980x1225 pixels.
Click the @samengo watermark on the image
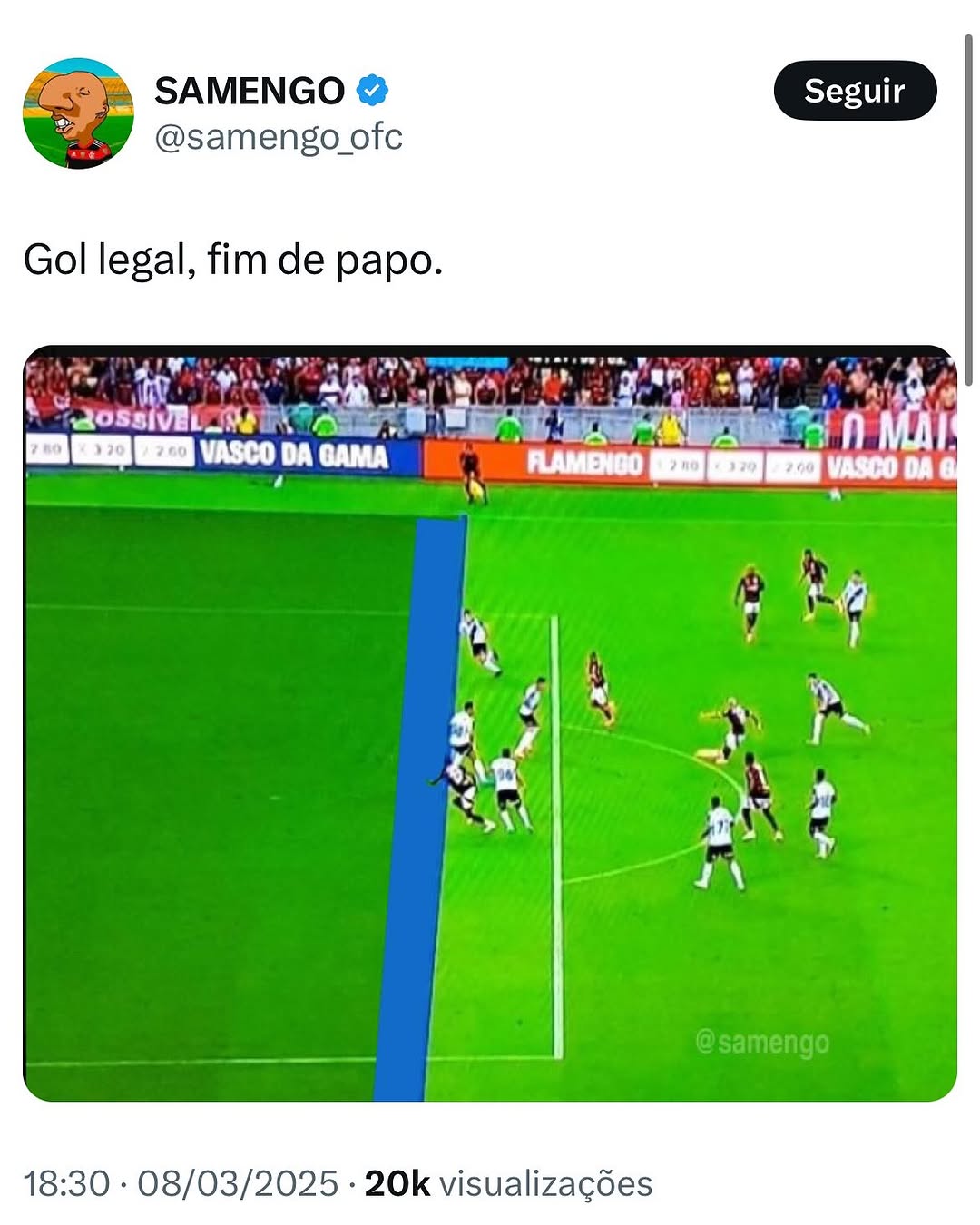pos(761,1042)
